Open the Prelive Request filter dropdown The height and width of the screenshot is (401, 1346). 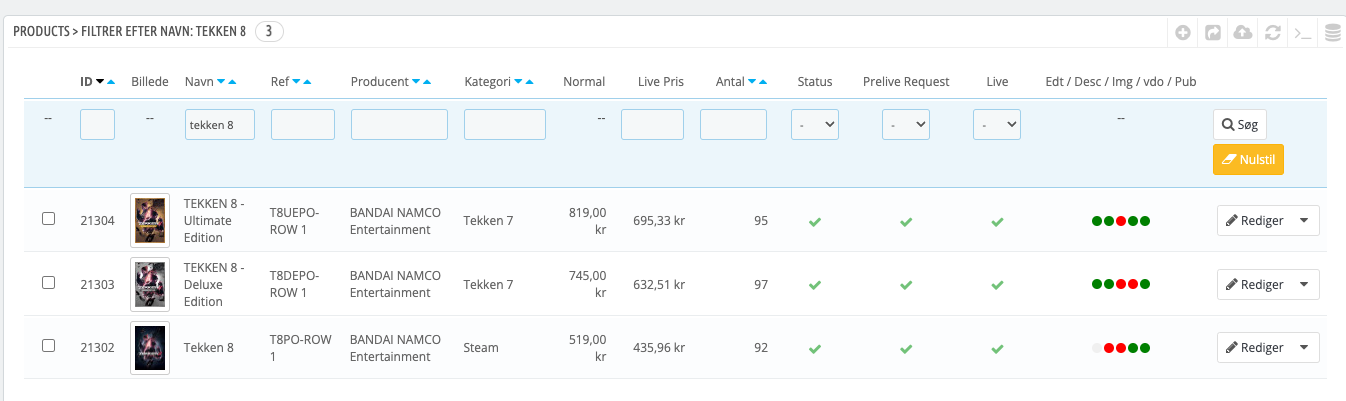click(906, 125)
